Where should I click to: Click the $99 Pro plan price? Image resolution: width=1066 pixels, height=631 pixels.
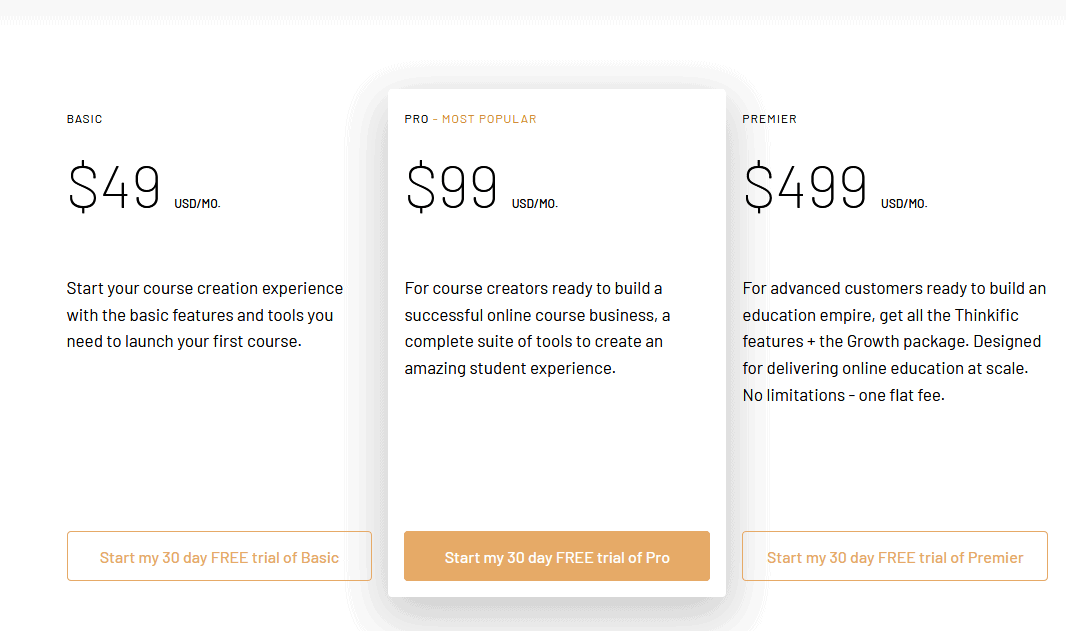pos(451,186)
